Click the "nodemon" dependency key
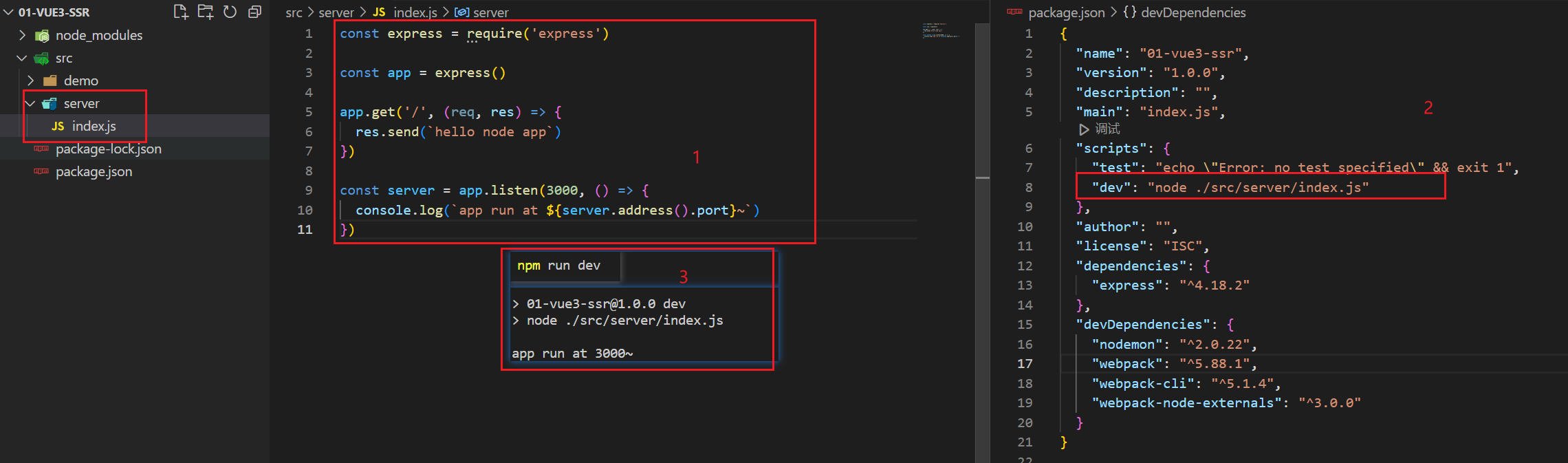1568x463 pixels. pyautogui.click(x=1126, y=345)
